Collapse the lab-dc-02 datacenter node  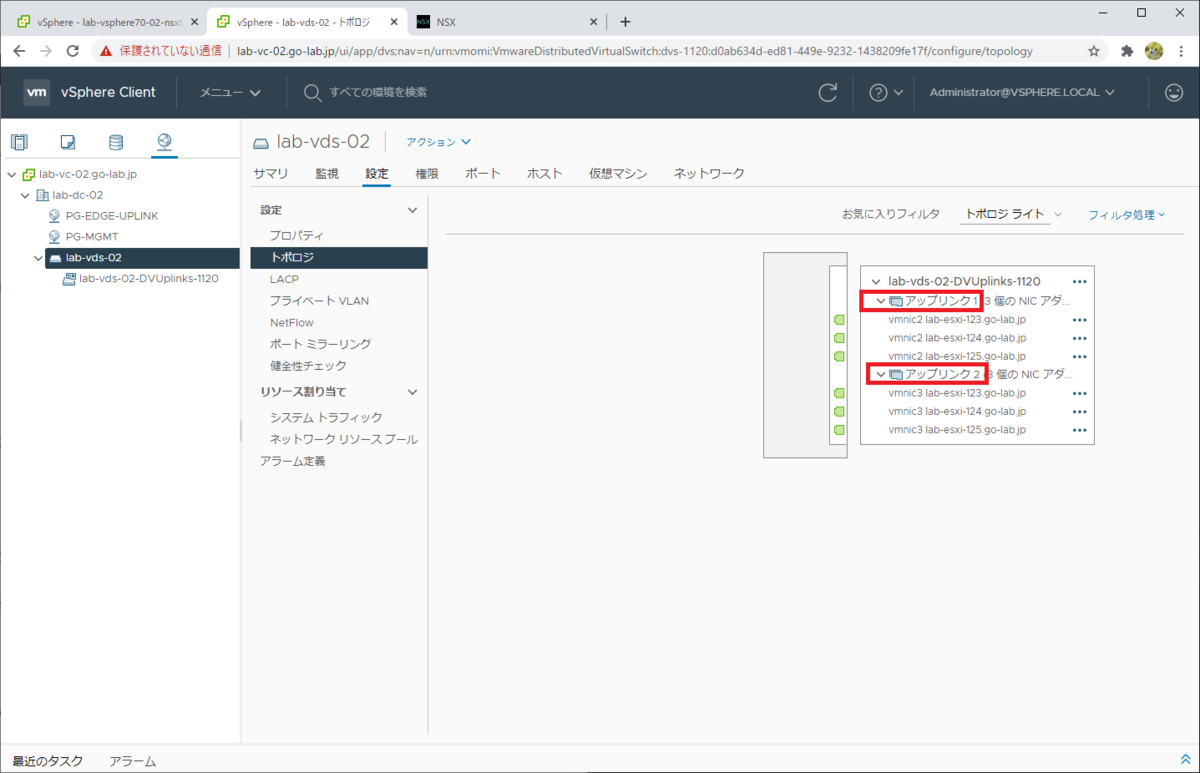25,195
